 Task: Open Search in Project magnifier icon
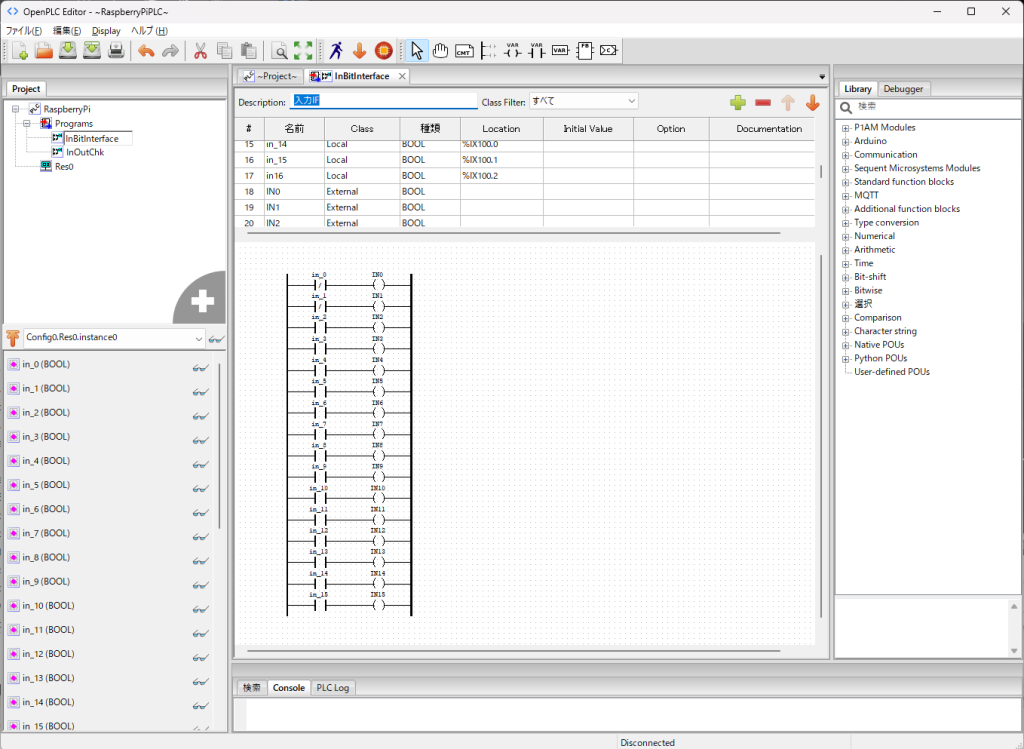click(280, 51)
